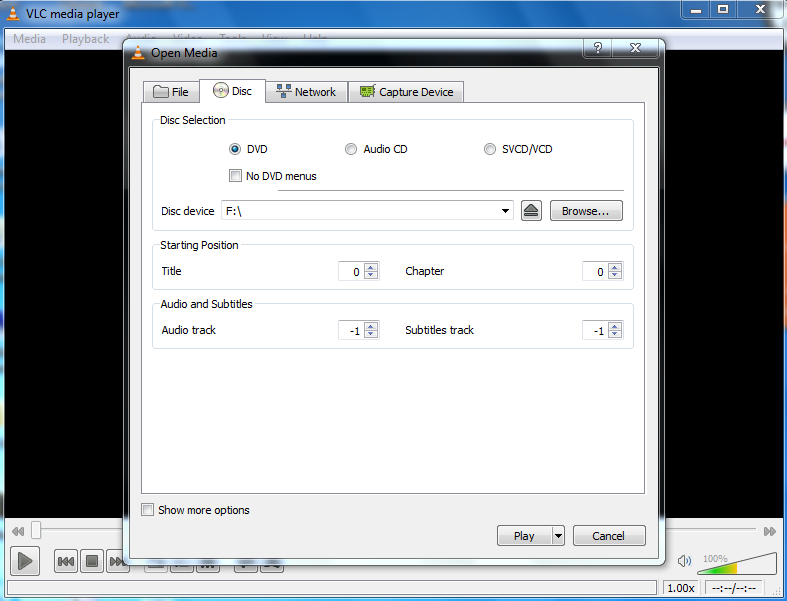The height and width of the screenshot is (601, 787).
Task: Increase the Title spinner value
Action: coord(371,267)
